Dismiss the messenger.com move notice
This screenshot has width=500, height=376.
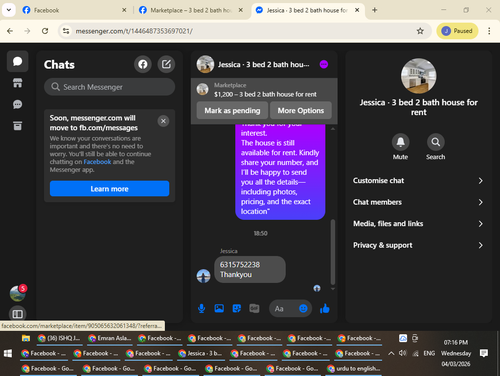tap(163, 121)
